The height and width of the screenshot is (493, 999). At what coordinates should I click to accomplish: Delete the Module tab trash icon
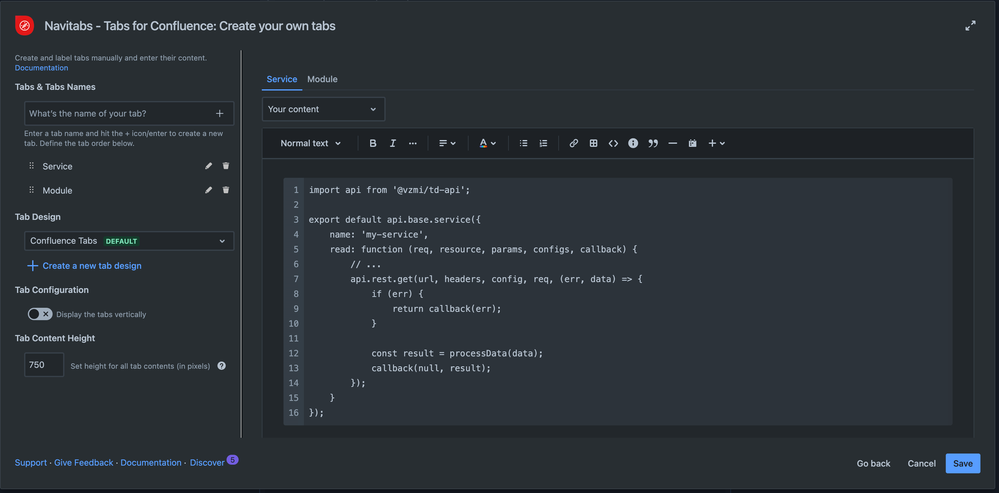tap(226, 190)
